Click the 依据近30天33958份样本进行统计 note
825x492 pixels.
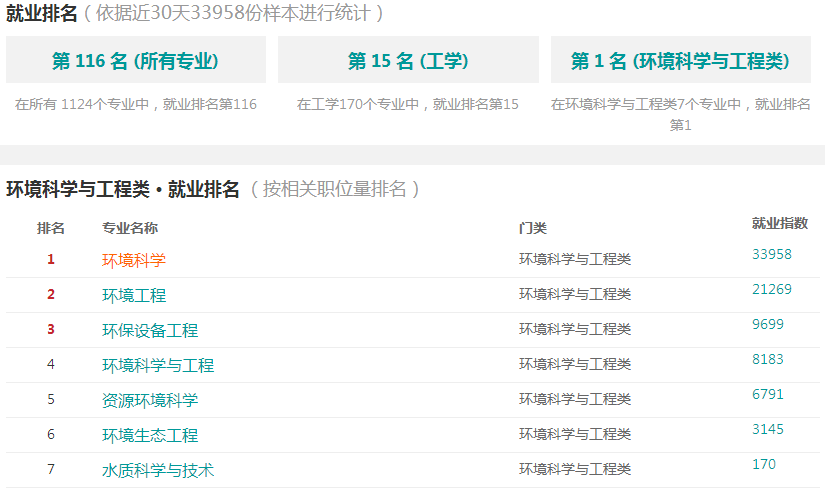pyautogui.click(x=233, y=13)
